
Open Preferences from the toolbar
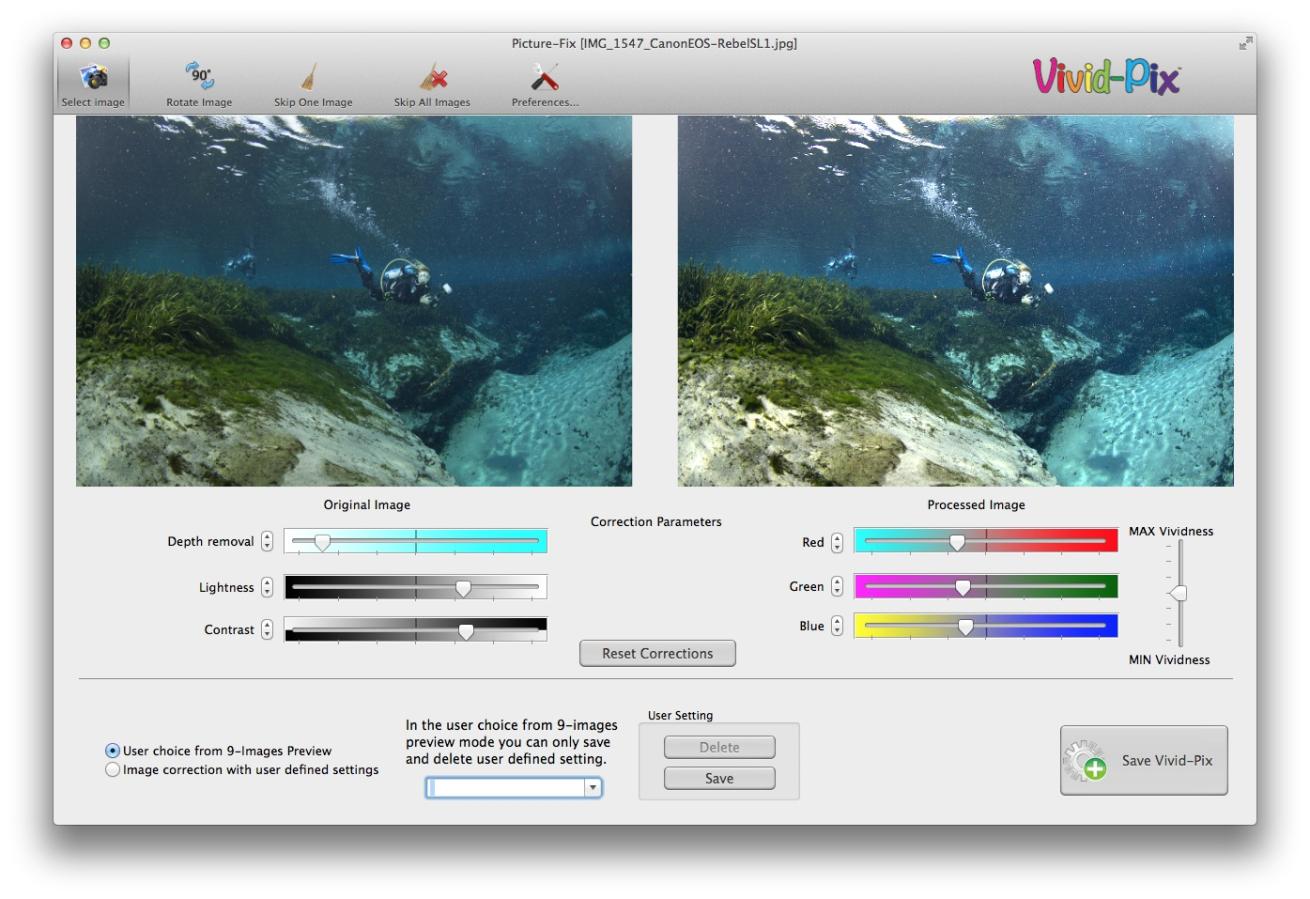tap(545, 78)
